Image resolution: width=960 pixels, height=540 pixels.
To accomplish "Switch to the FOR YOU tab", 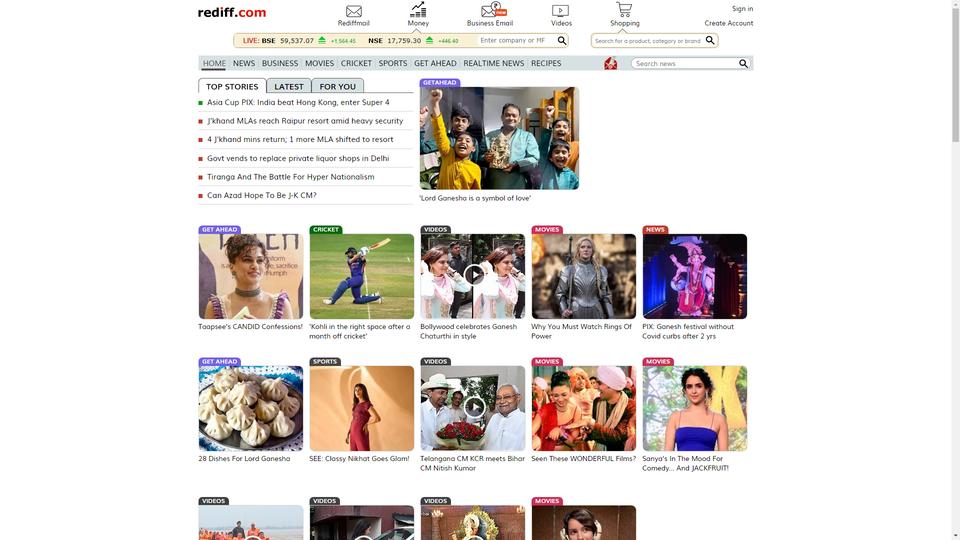I will pos(337,86).
